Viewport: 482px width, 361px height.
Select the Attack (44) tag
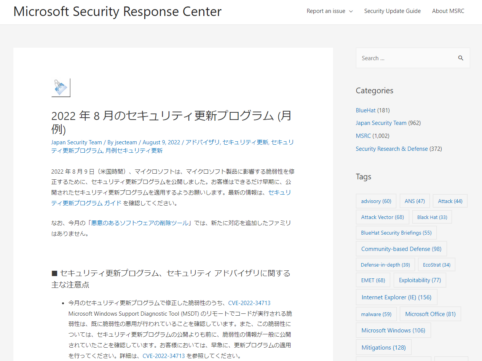click(450, 201)
